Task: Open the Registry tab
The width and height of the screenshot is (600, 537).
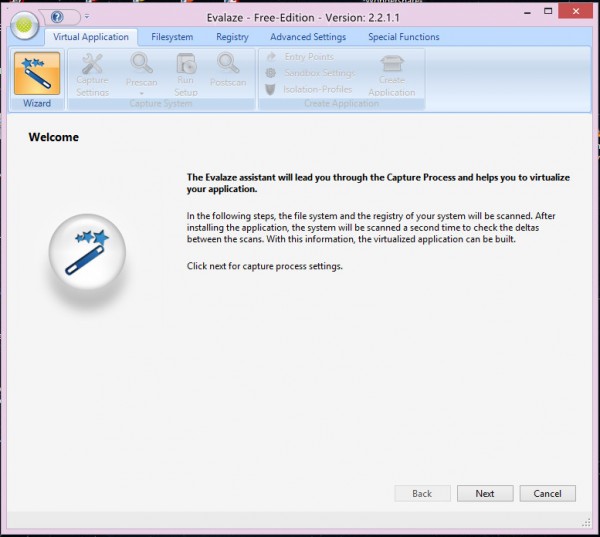Action: [232, 37]
